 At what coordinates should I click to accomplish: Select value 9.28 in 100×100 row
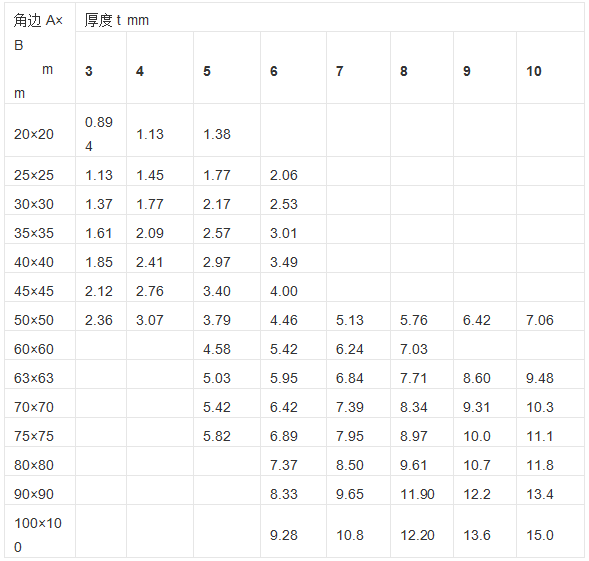[284, 535]
